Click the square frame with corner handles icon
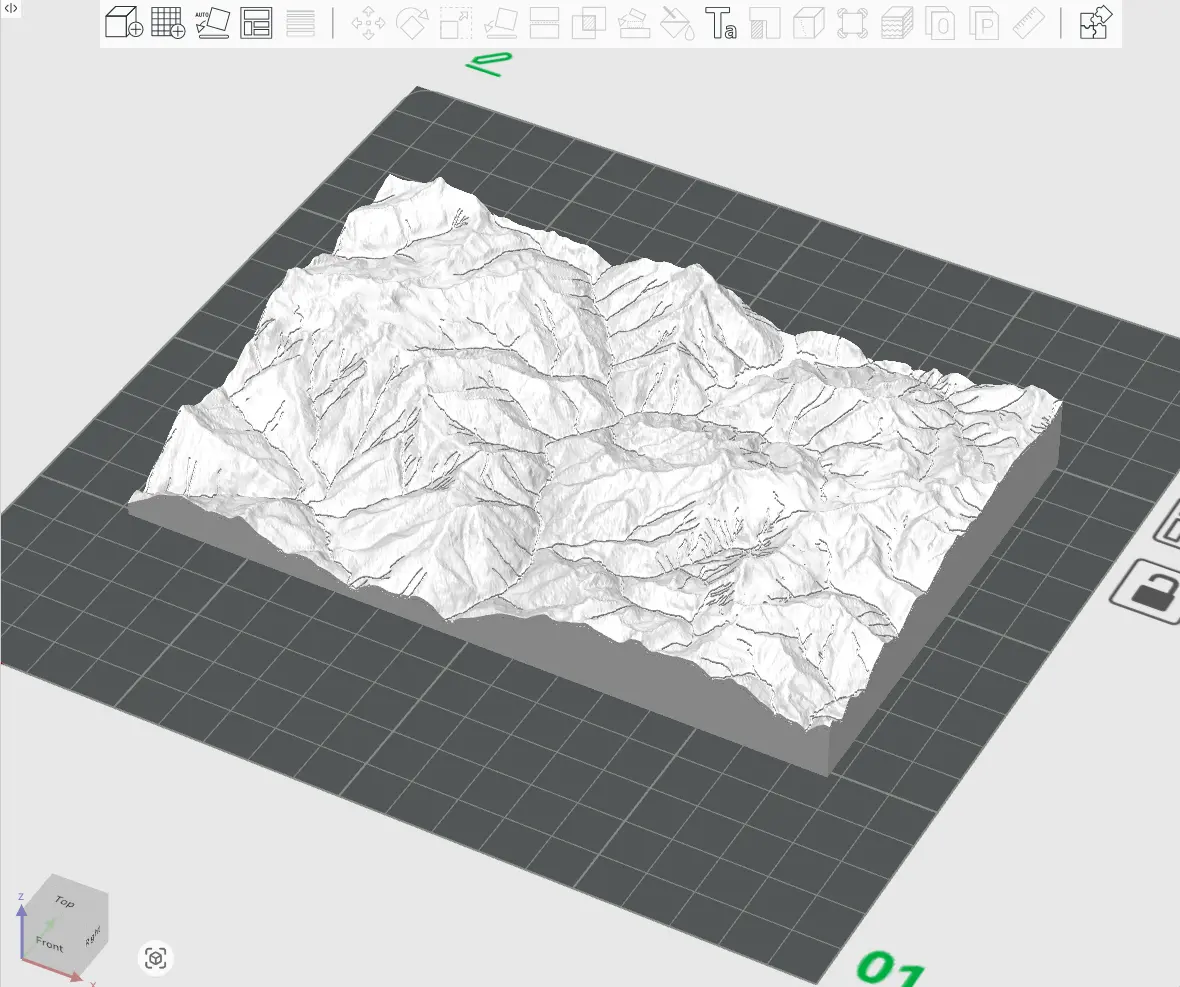The width and height of the screenshot is (1180, 987). click(x=852, y=23)
